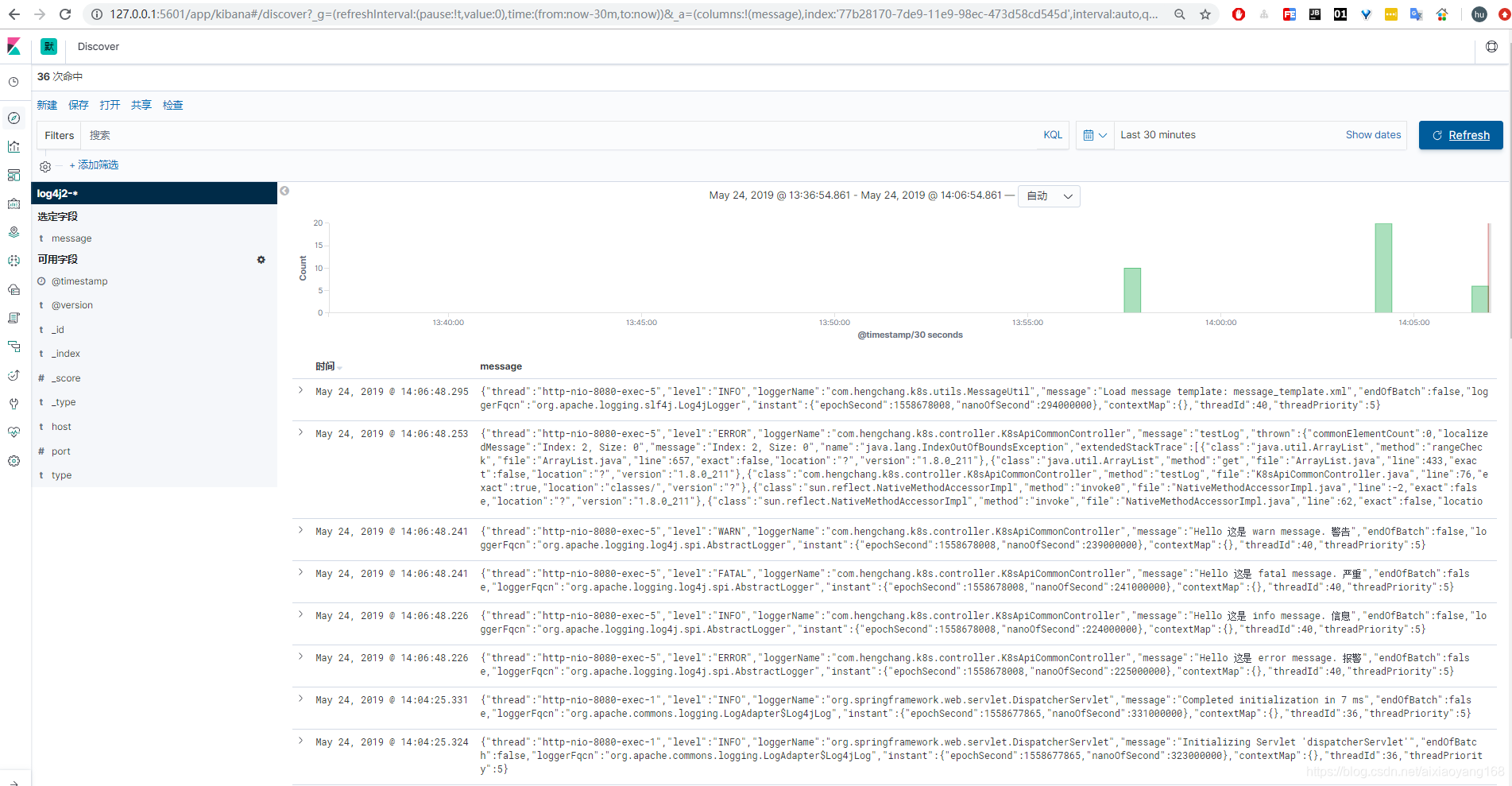Collapse the field sidebar arrow
The image size is (1512, 786).
coord(284,191)
